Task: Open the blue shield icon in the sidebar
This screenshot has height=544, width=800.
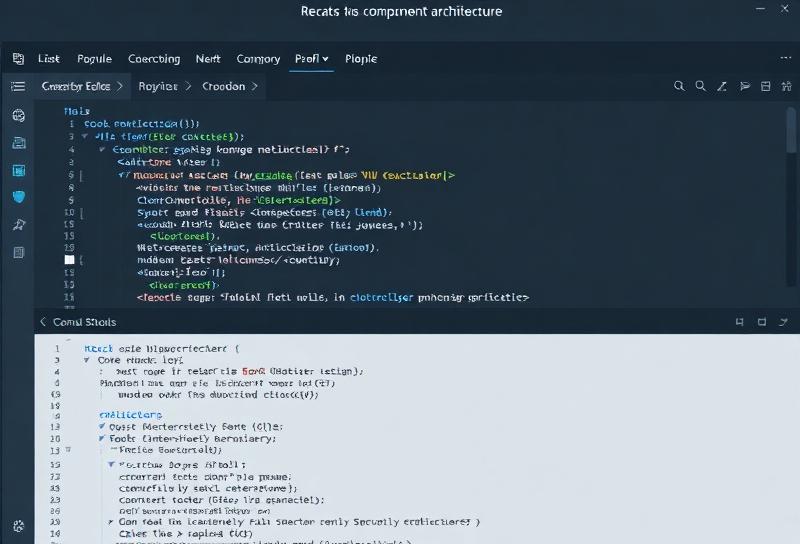Action: 19,197
